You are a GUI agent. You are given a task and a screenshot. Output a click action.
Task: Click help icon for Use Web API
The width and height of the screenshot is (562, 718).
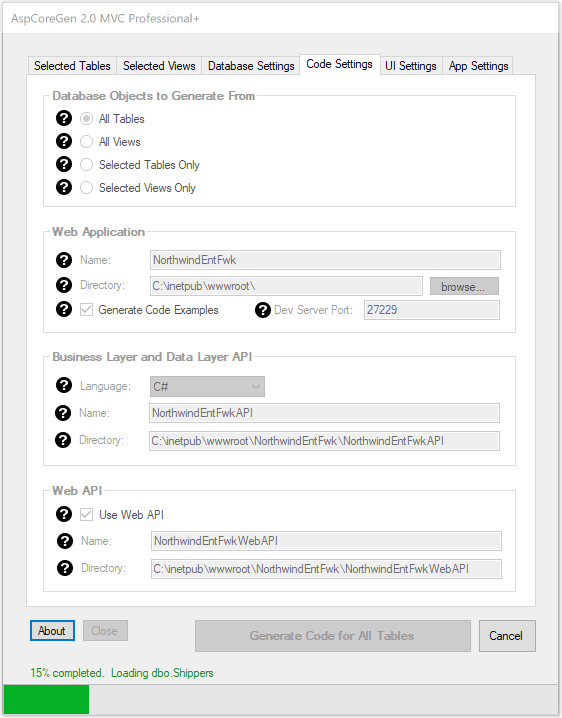click(64, 514)
